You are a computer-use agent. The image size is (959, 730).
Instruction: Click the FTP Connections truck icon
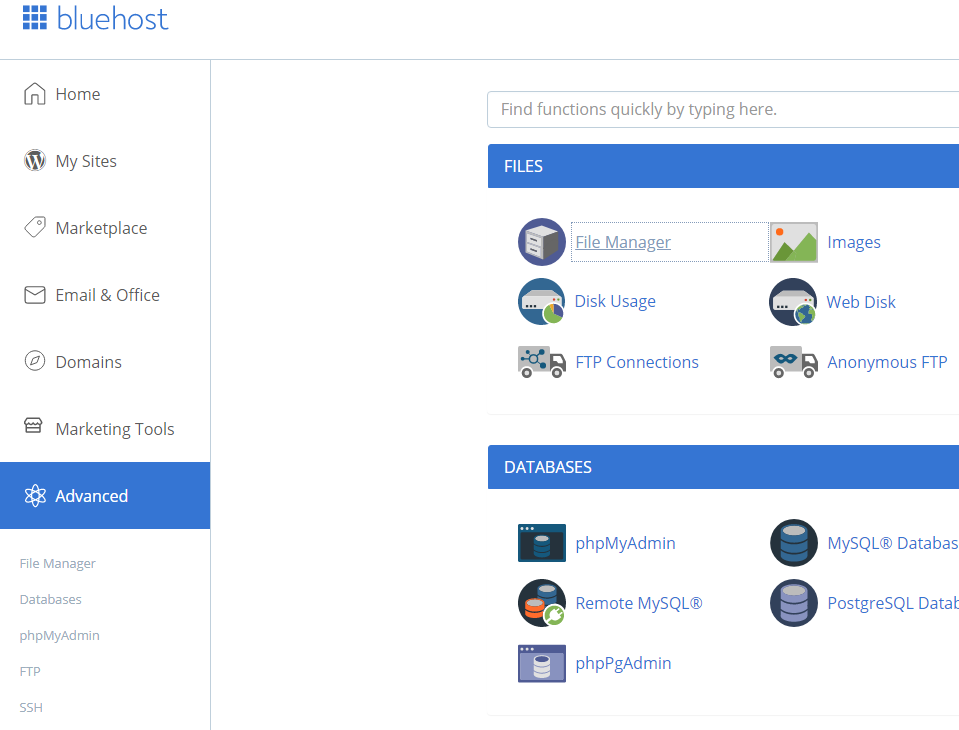click(x=542, y=362)
